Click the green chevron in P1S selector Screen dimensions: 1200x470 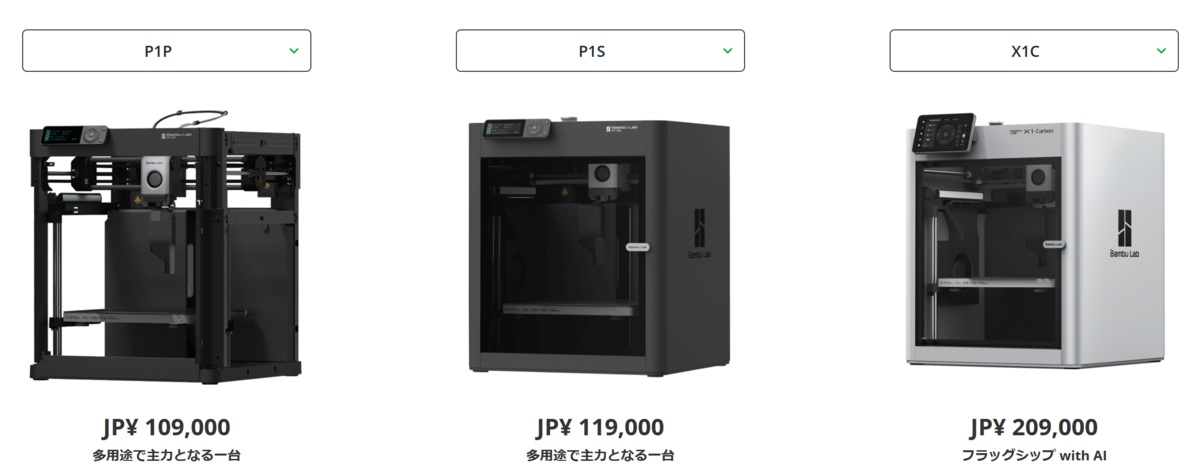point(728,50)
